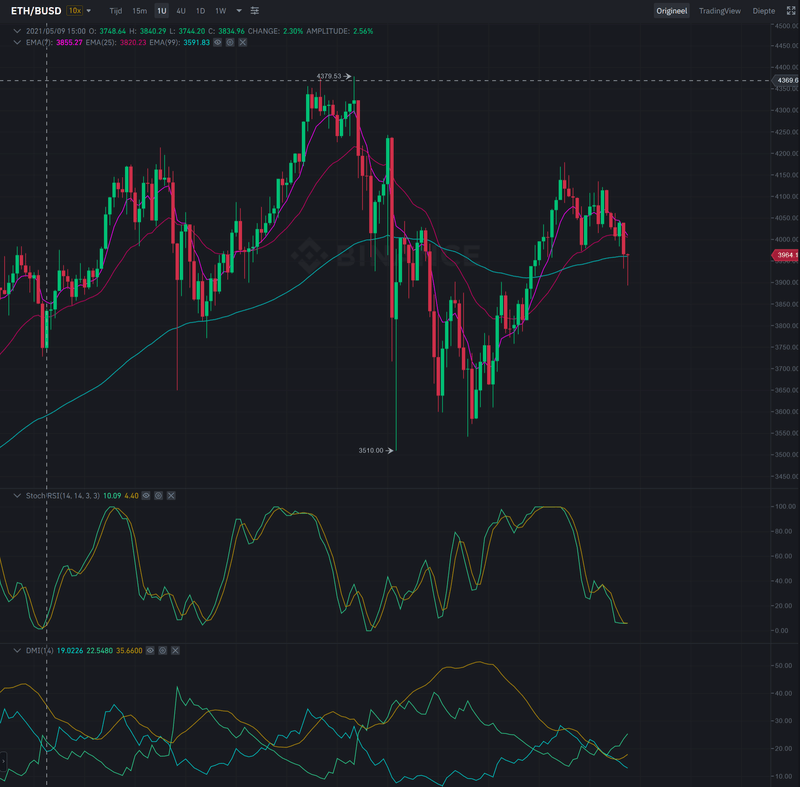Toggle DMI indicator visibility

pos(149,650)
